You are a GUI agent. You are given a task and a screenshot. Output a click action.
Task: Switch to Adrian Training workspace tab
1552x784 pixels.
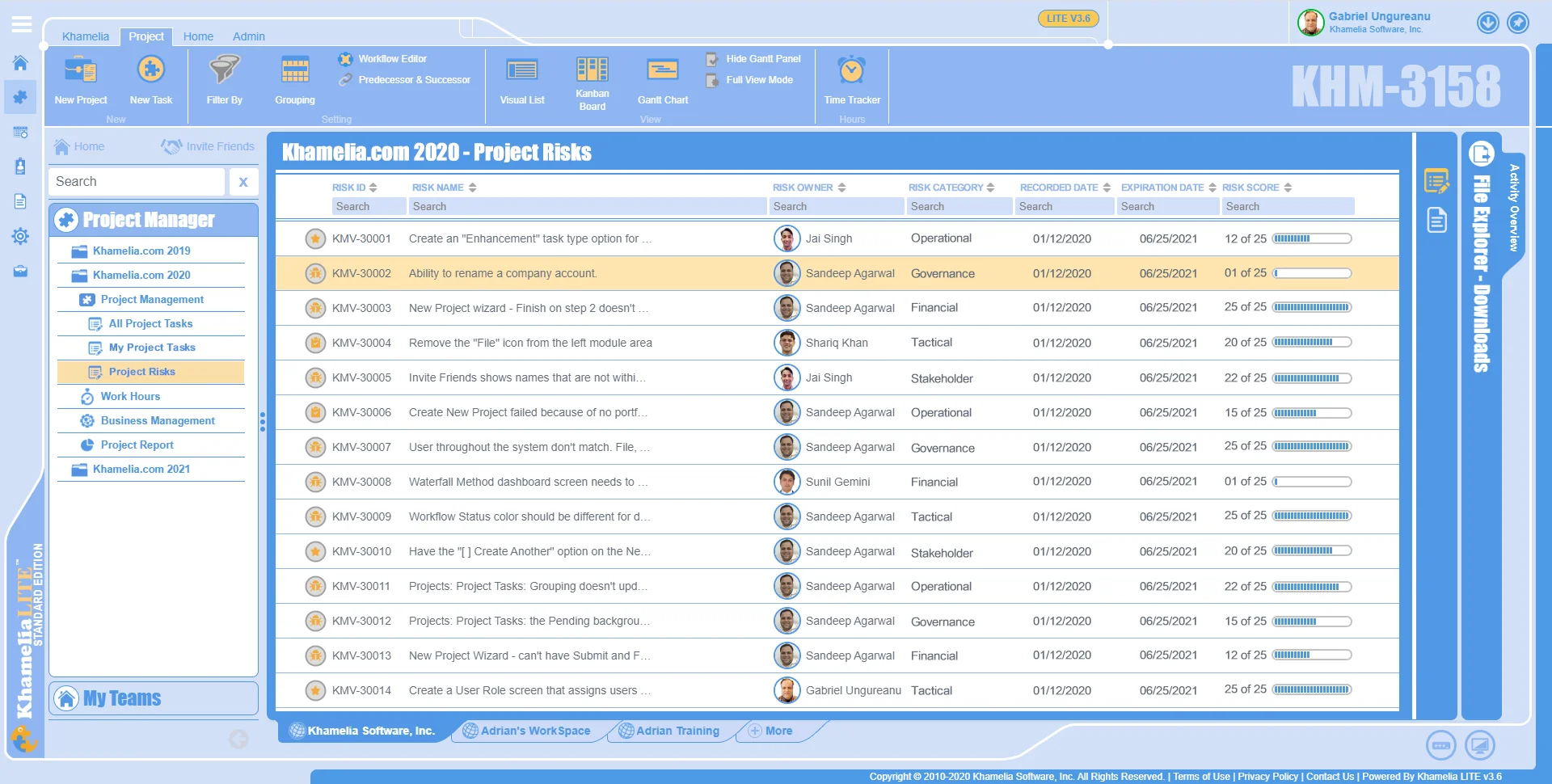[x=669, y=731]
